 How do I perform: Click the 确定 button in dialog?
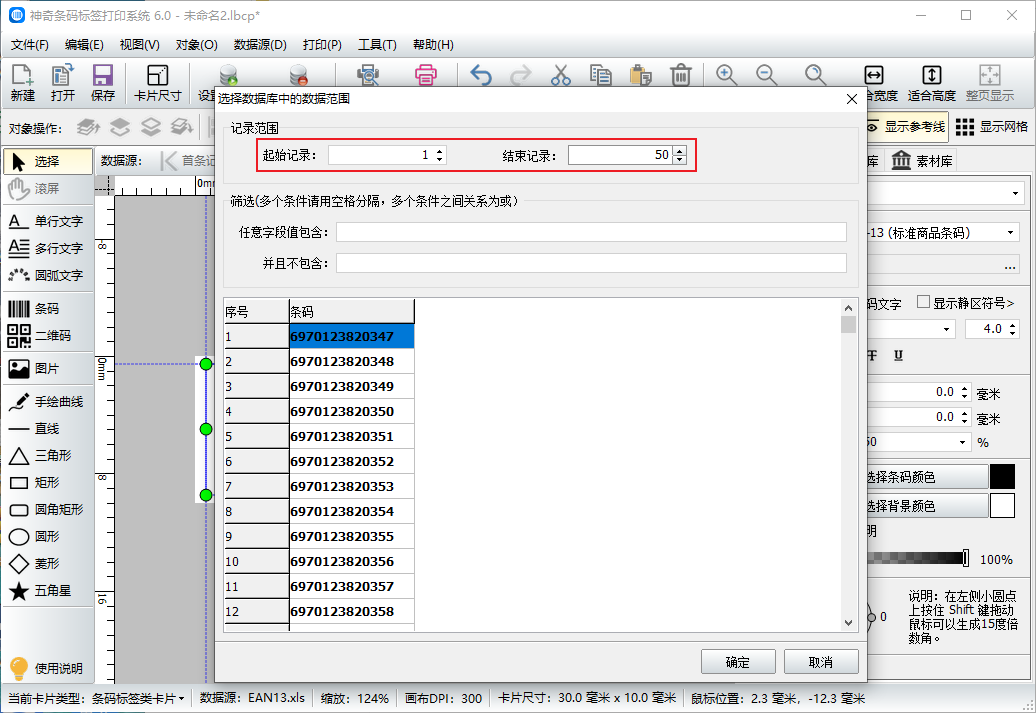click(738, 662)
